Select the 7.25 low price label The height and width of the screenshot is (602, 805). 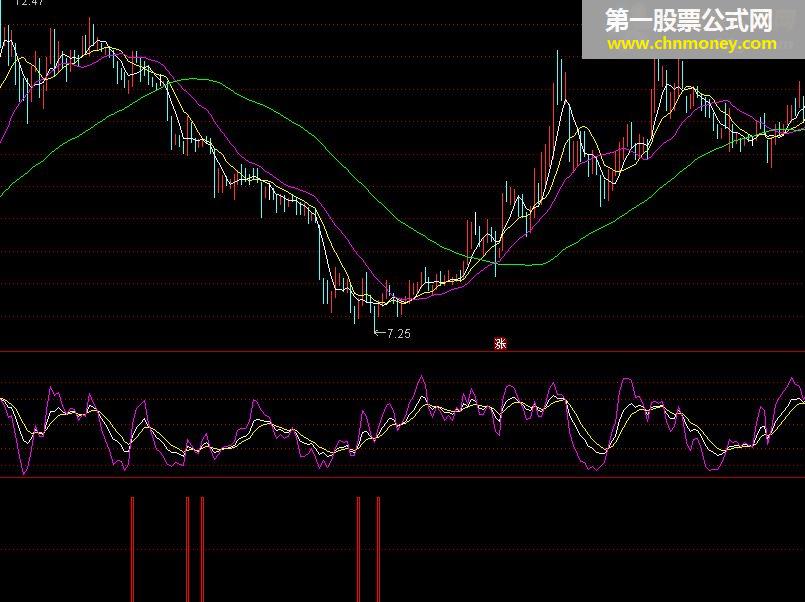pyautogui.click(x=398, y=334)
